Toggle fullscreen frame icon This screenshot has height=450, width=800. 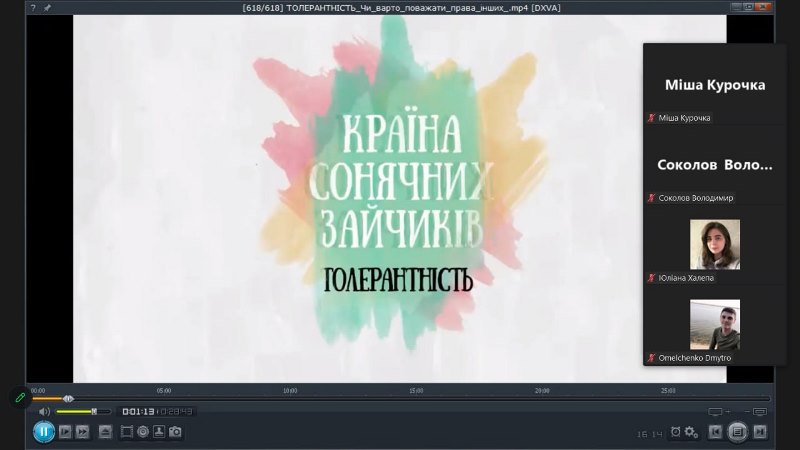click(x=127, y=432)
